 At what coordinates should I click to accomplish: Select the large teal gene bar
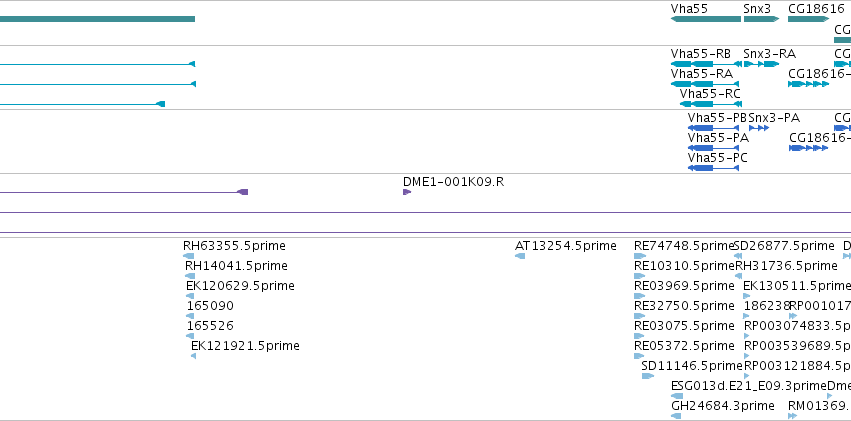[97, 19]
